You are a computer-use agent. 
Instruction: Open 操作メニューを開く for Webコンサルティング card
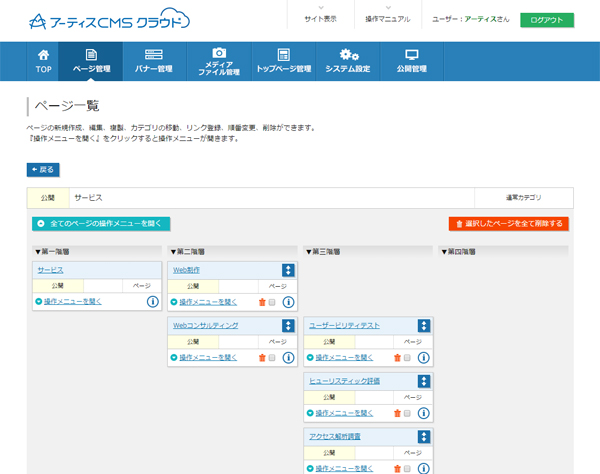click(x=208, y=358)
